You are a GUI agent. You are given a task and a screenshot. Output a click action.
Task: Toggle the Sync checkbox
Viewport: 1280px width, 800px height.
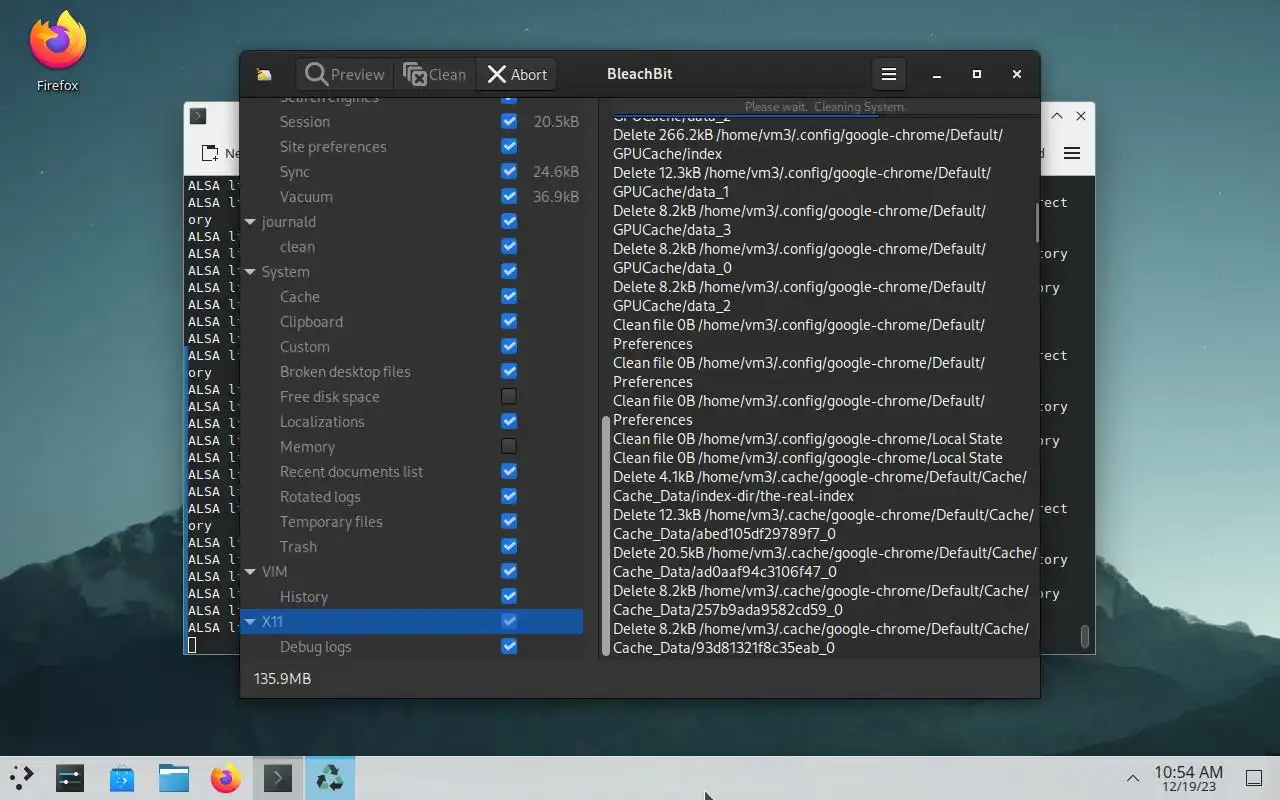pyautogui.click(x=509, y=171)
